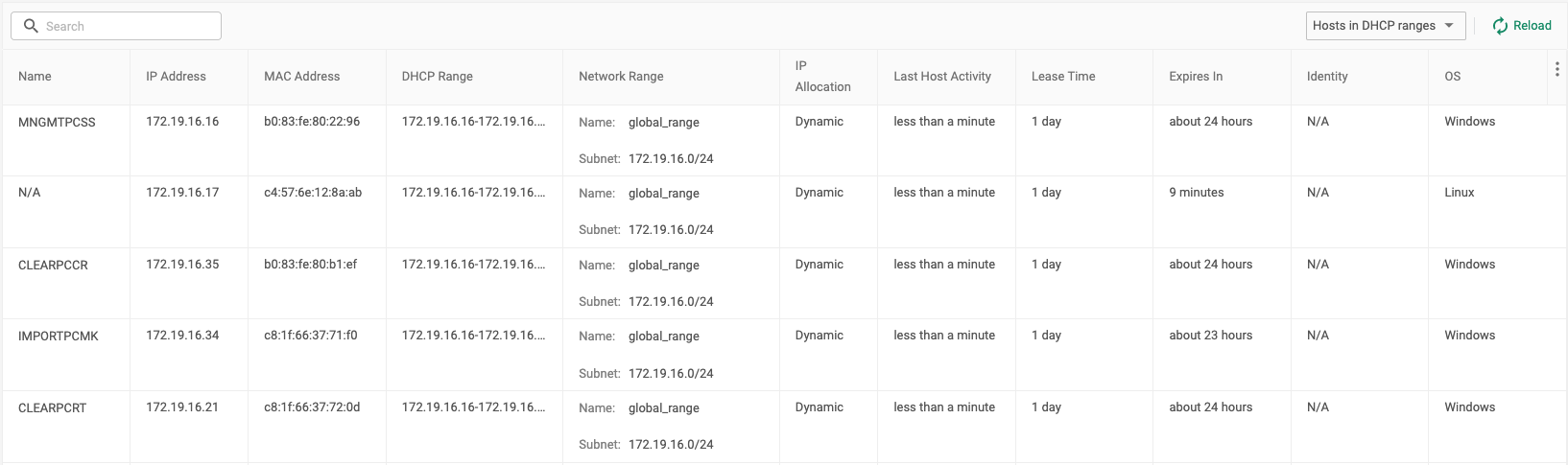
Task: Focus the Search input field
Action: (x=116, y=26)
